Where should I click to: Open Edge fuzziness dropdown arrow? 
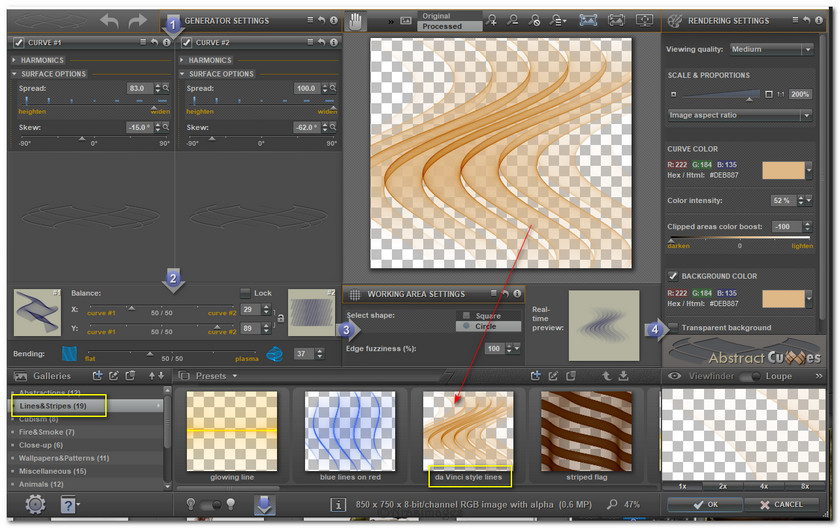(517, 348)
